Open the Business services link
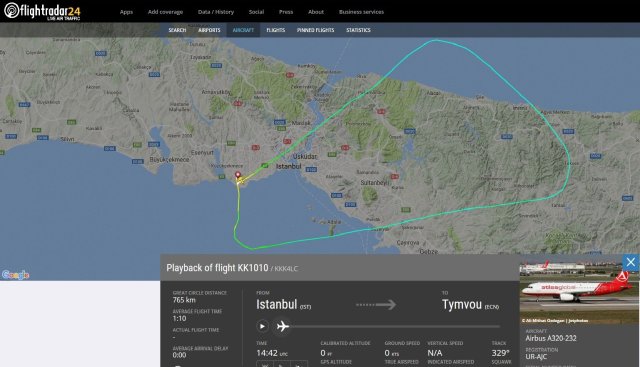The image size is (640, 367). pyautogui.click(x=361, y=12)
